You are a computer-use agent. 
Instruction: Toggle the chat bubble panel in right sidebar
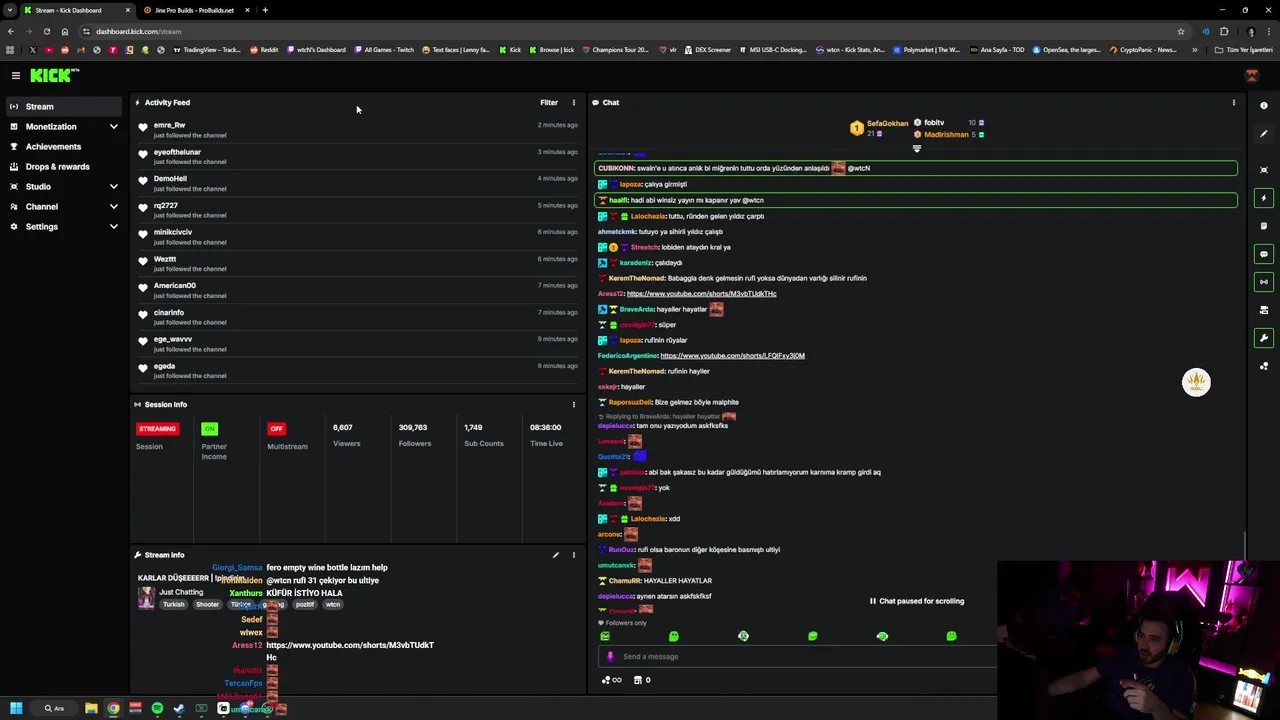pyautogui.click(x=1264, y=254)
